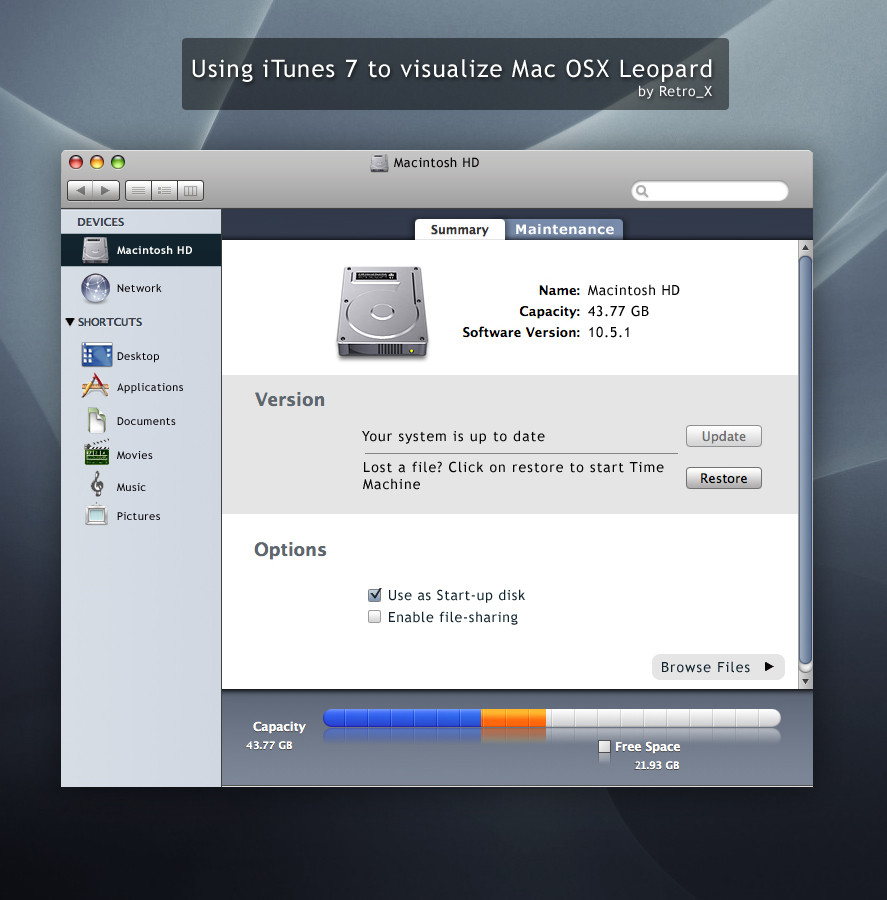Collapse the SHORTCUTS section triangle
The height and width of the screenshot is (900, 887).
pos(70,322)
